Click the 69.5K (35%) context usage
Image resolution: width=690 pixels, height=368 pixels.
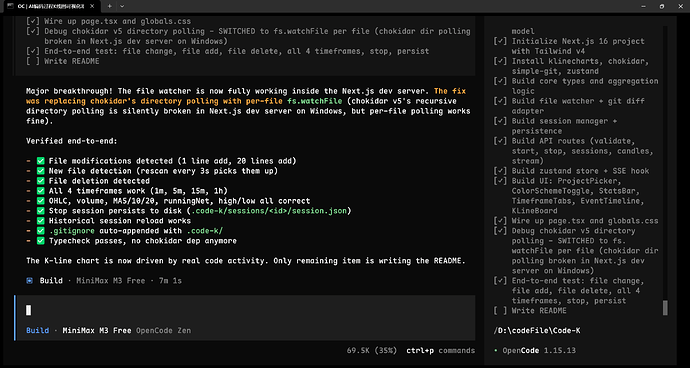[371, 351]
